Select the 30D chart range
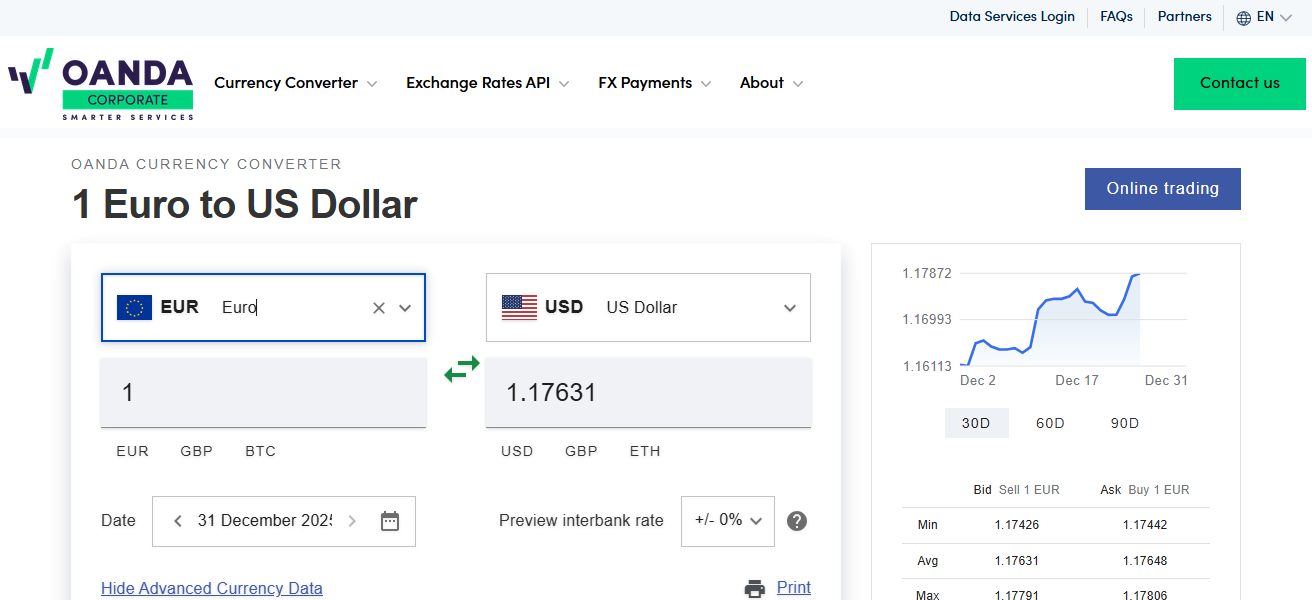This screenshot has width=1312, height=600. tap(976, 423)
